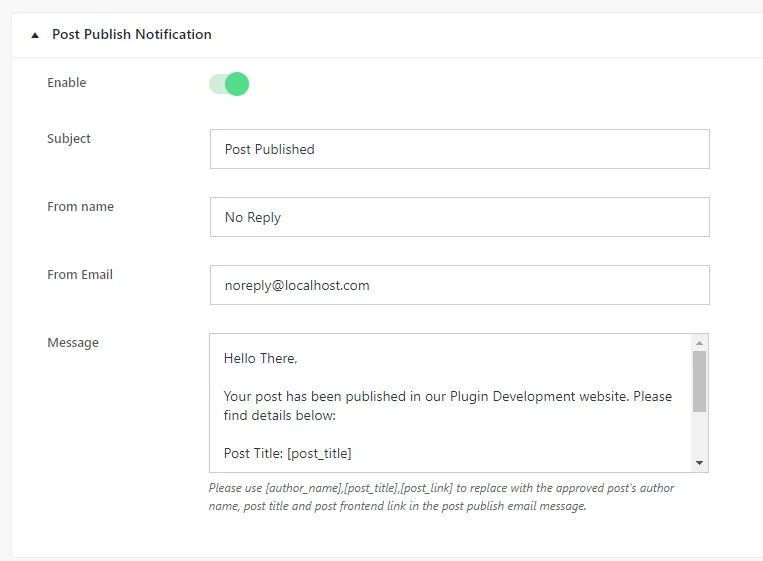Viewport: 763px width, 561px height.
Task: Click the Subject label
Action: pyautogui.click(x=69, y=139)
